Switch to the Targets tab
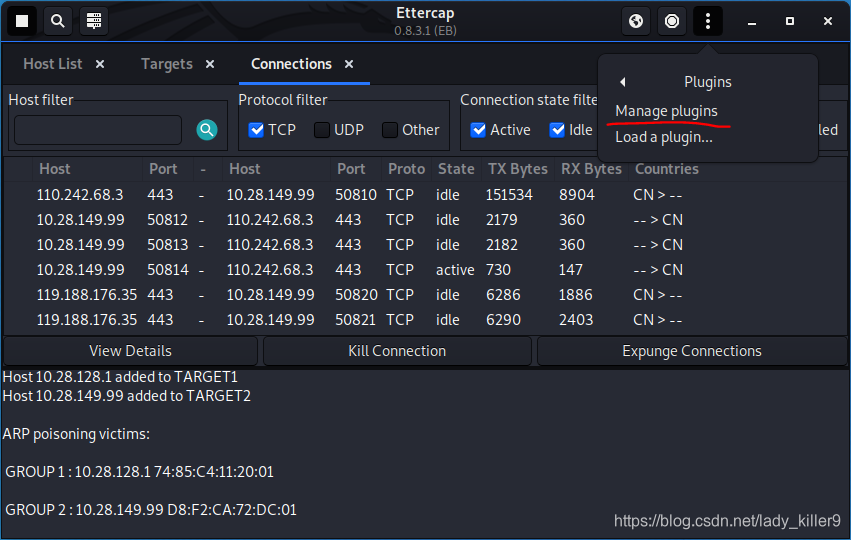 click(167, 64)
